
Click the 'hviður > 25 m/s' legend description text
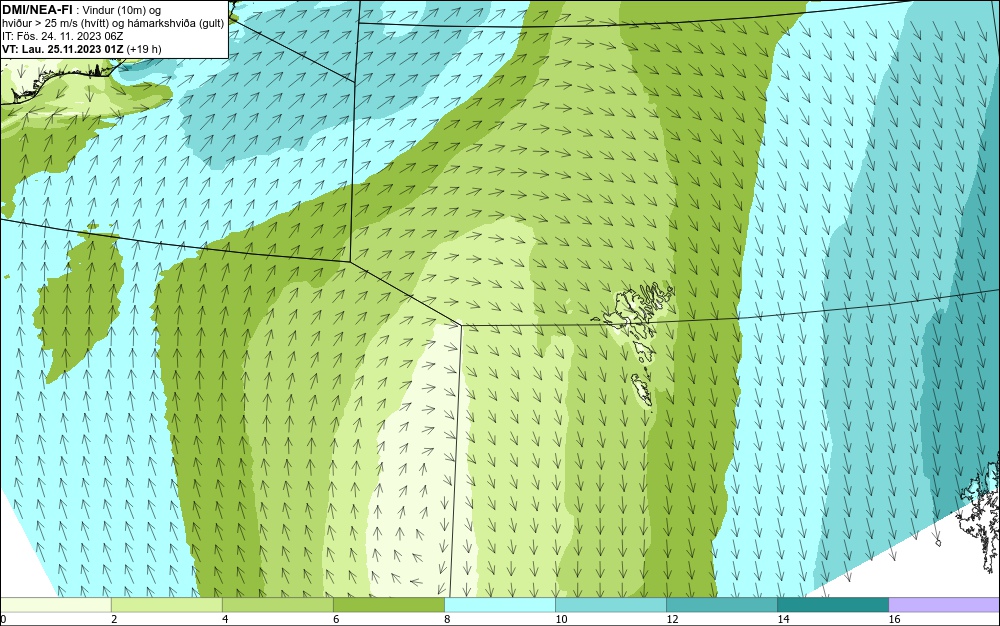point(39,24)
